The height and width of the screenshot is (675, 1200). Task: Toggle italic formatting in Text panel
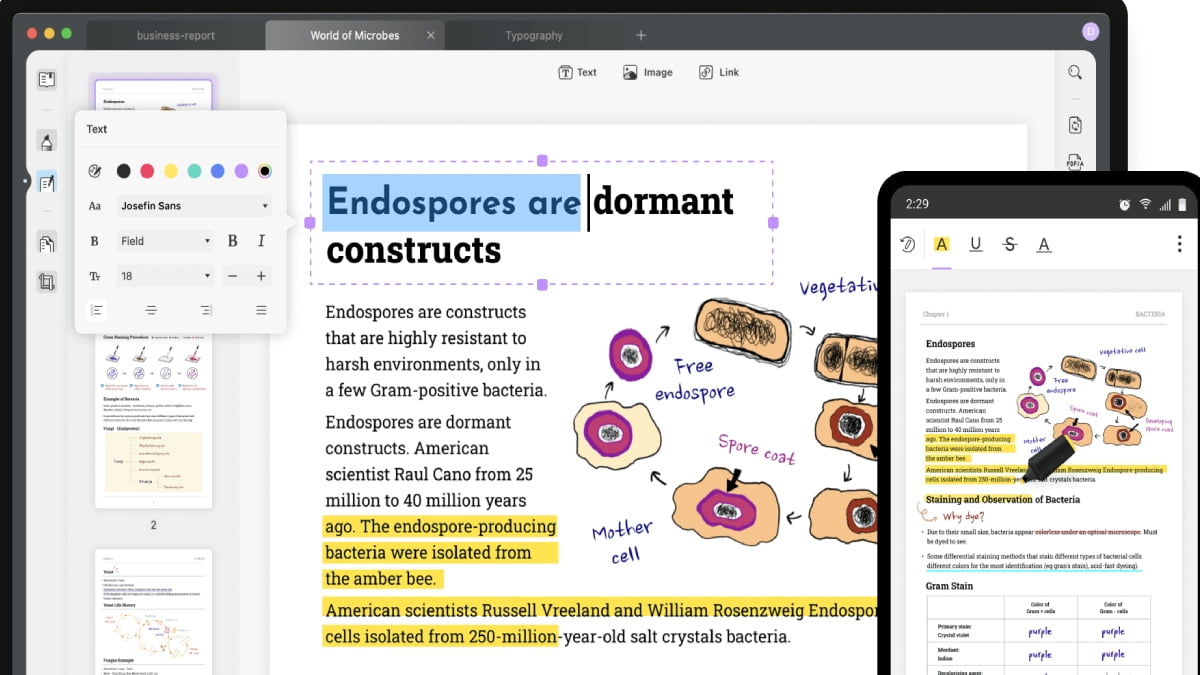261,241
